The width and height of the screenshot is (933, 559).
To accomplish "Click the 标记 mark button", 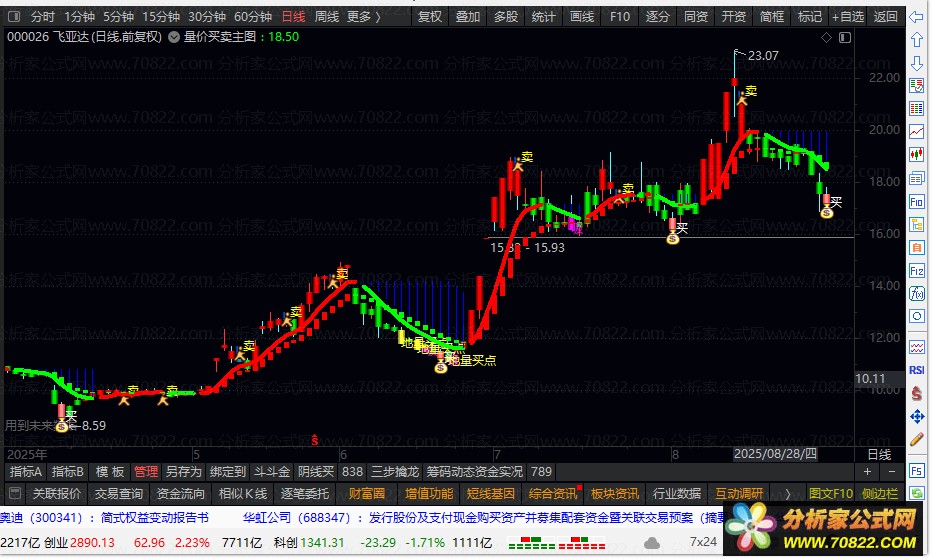I will 810,17.
